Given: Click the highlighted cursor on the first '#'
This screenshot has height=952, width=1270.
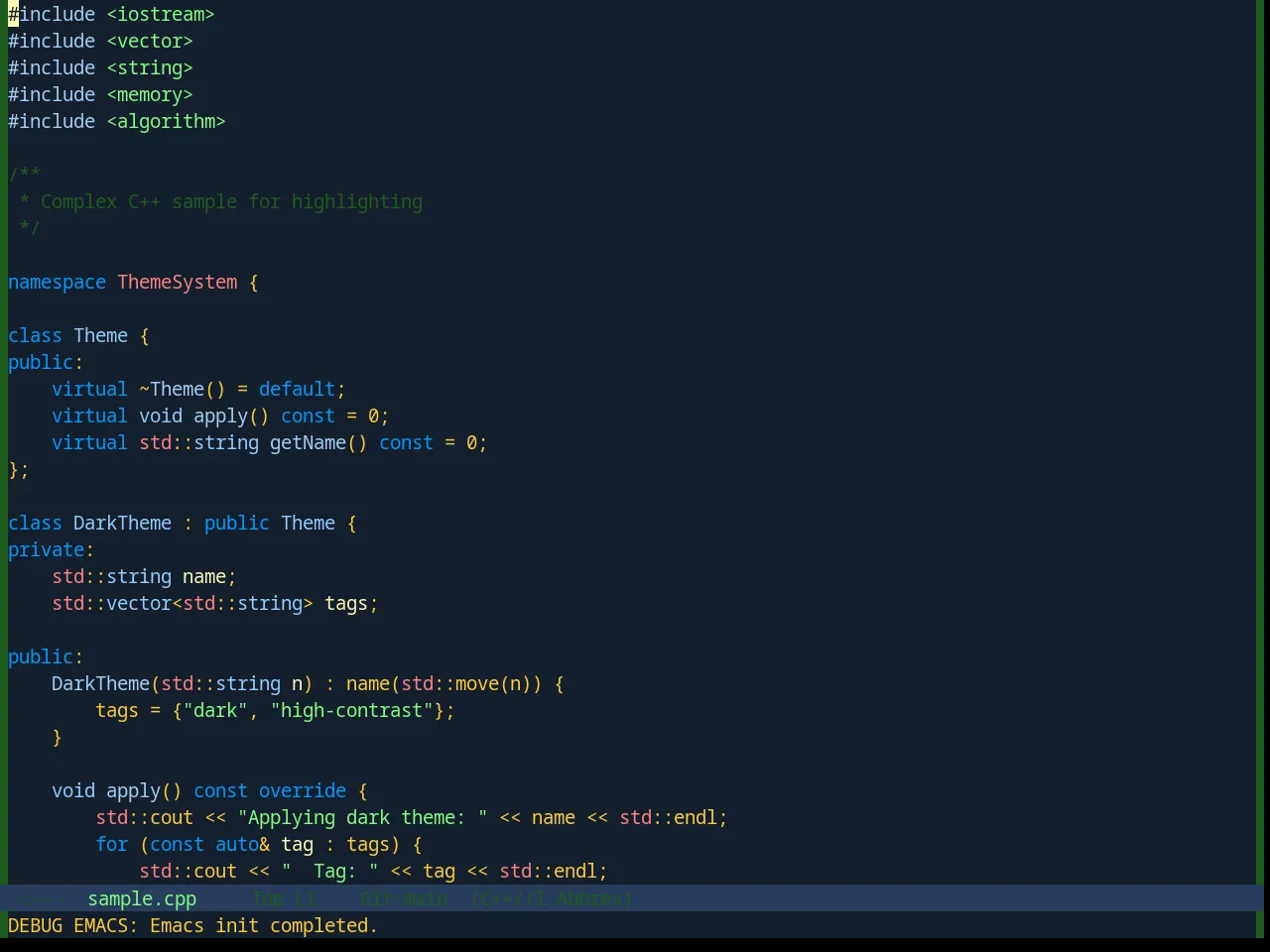Looking at the screenshot, I should pyautogui.click(x=13, y=14).
